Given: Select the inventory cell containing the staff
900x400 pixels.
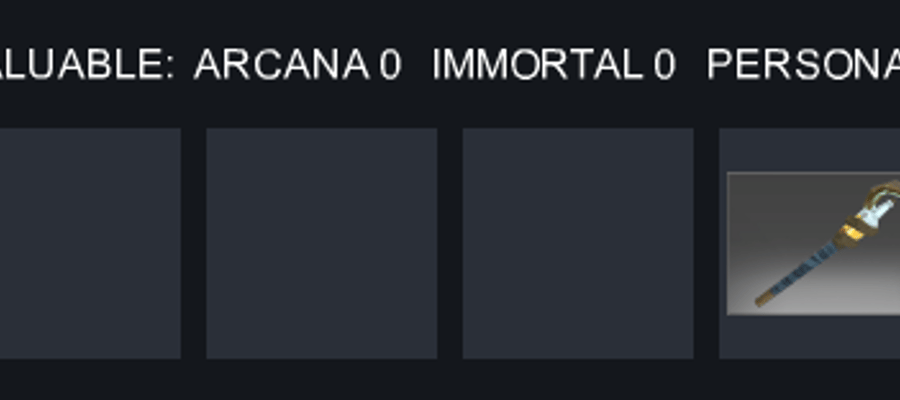Looking at the screenshot, I should [x=809, y=243].
